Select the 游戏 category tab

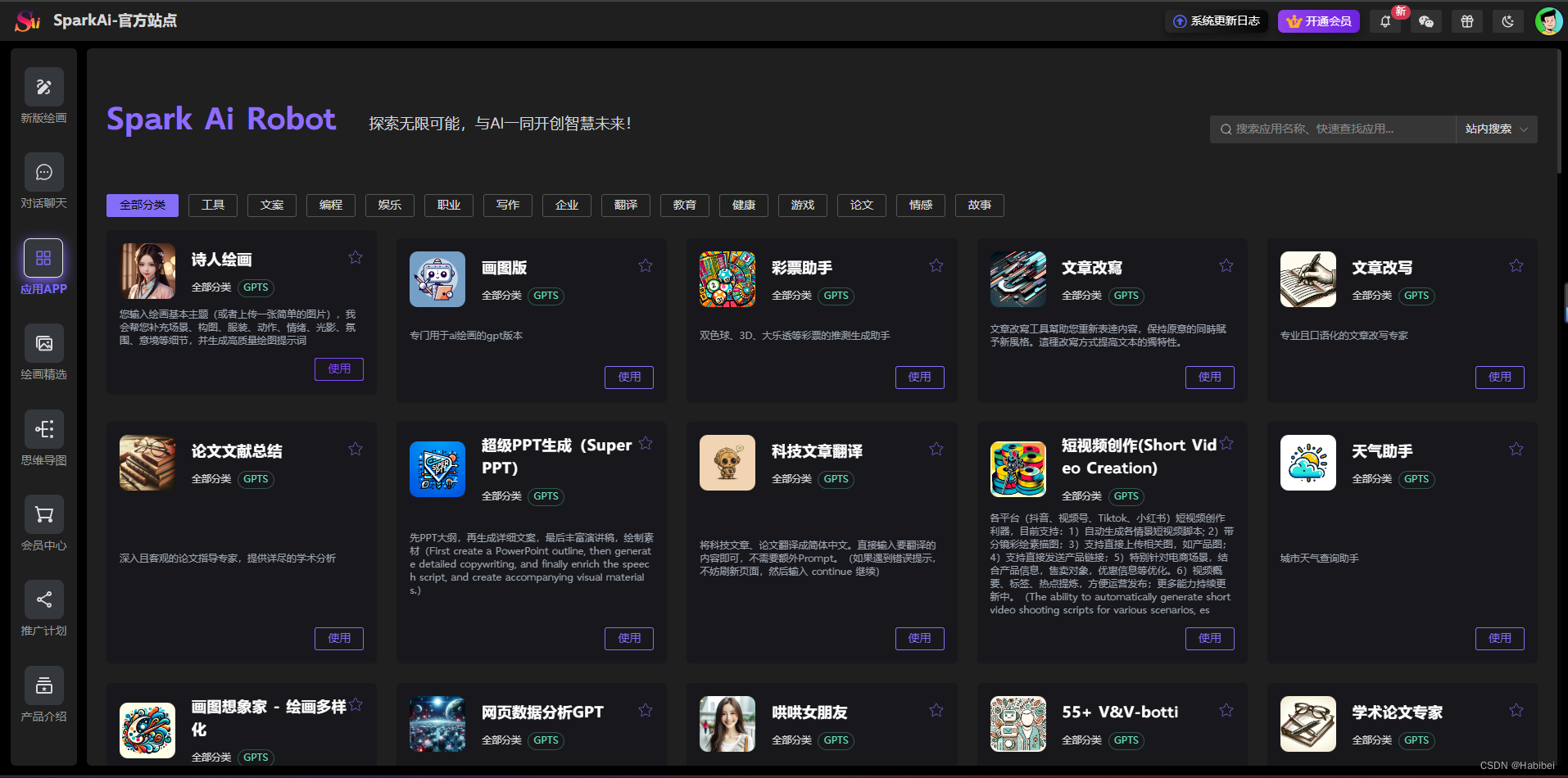point(803,206)
